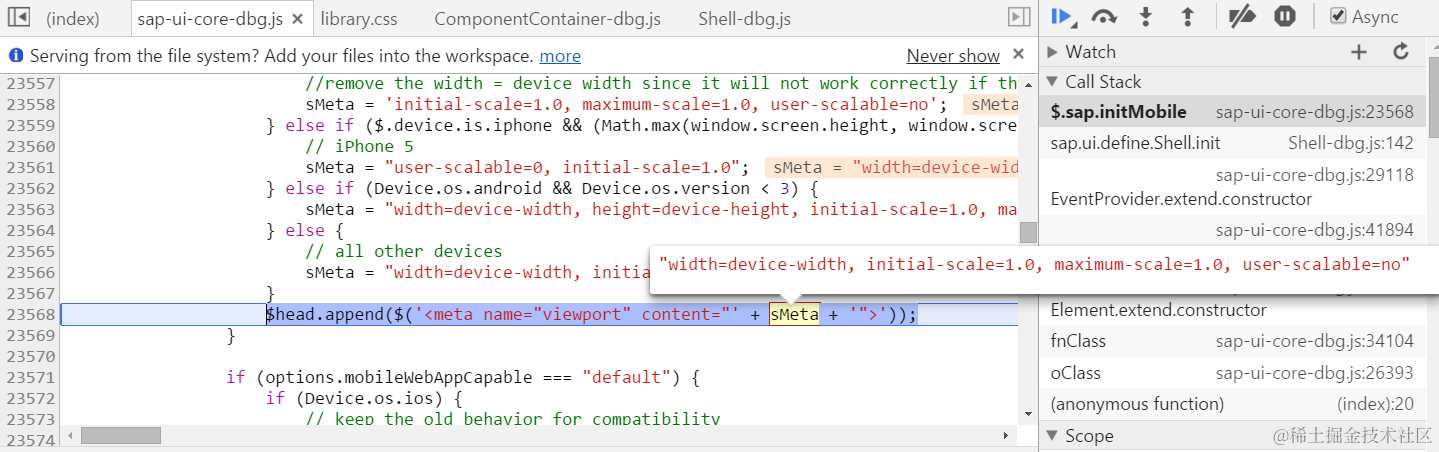Click code editor vertical scrollbar thumb
Image resolution: width=1439 pixels, height=452 pixels.
click(x=1028, y=232)
